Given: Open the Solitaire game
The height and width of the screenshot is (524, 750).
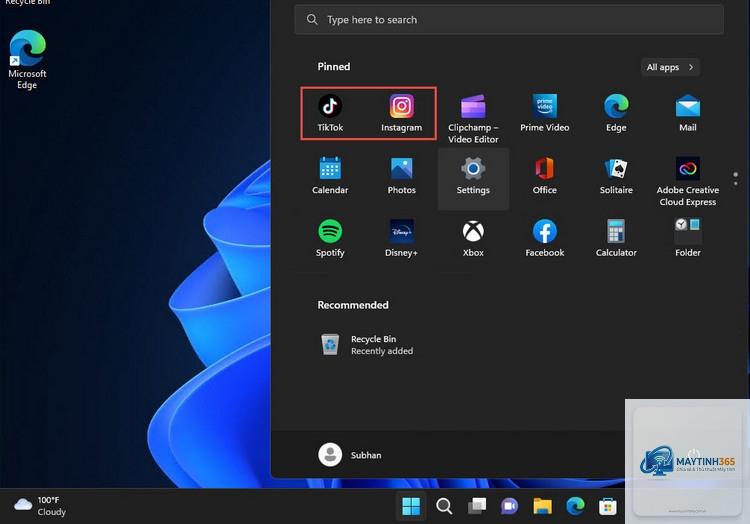Looking at the screenshot, I should [616, 176].
